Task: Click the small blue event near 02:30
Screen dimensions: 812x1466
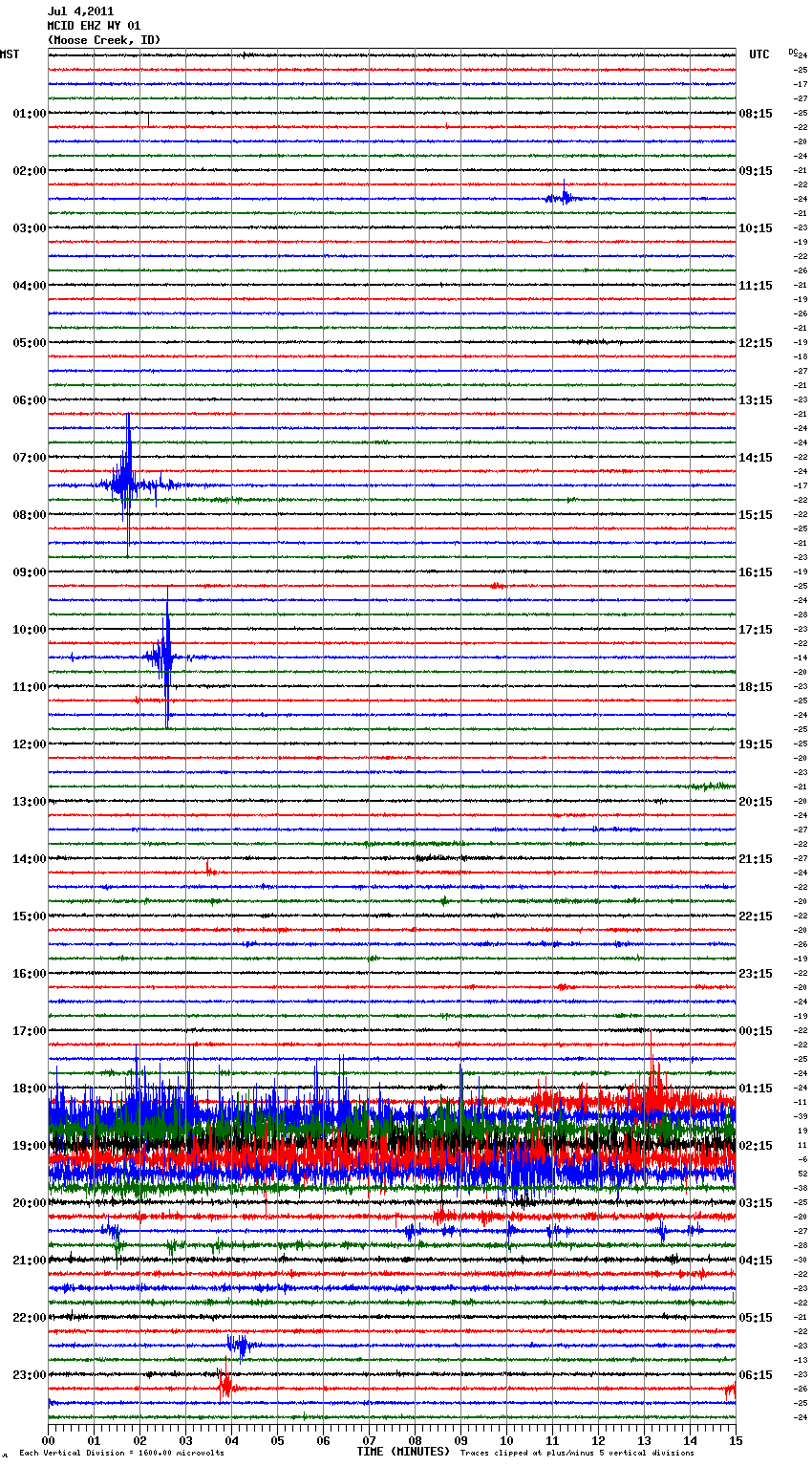Action: (x=564, y=197)
